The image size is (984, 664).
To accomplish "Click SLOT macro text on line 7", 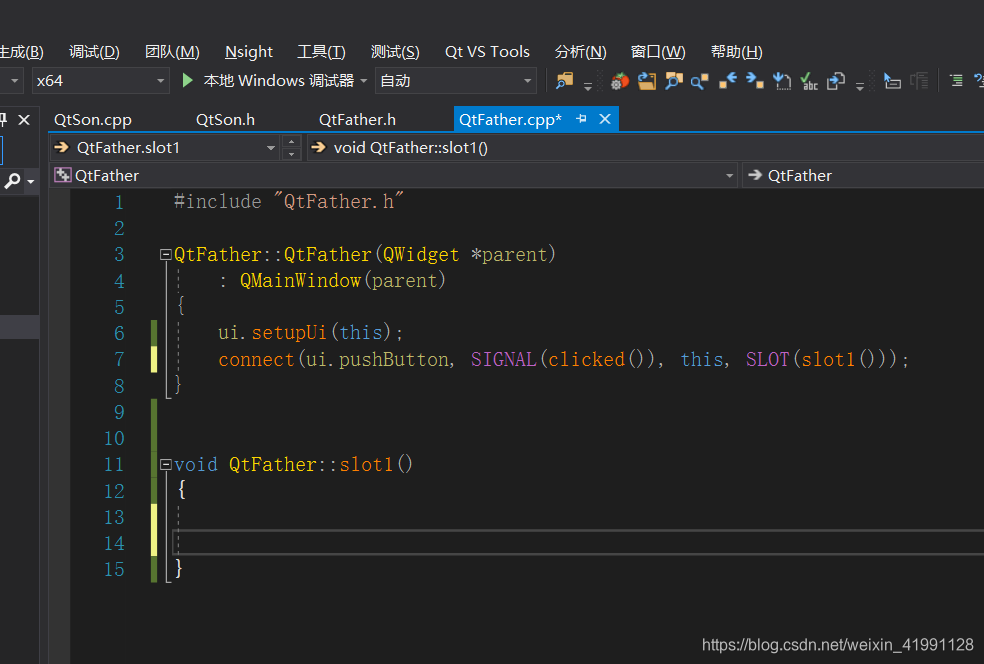I will coord(767,359).
